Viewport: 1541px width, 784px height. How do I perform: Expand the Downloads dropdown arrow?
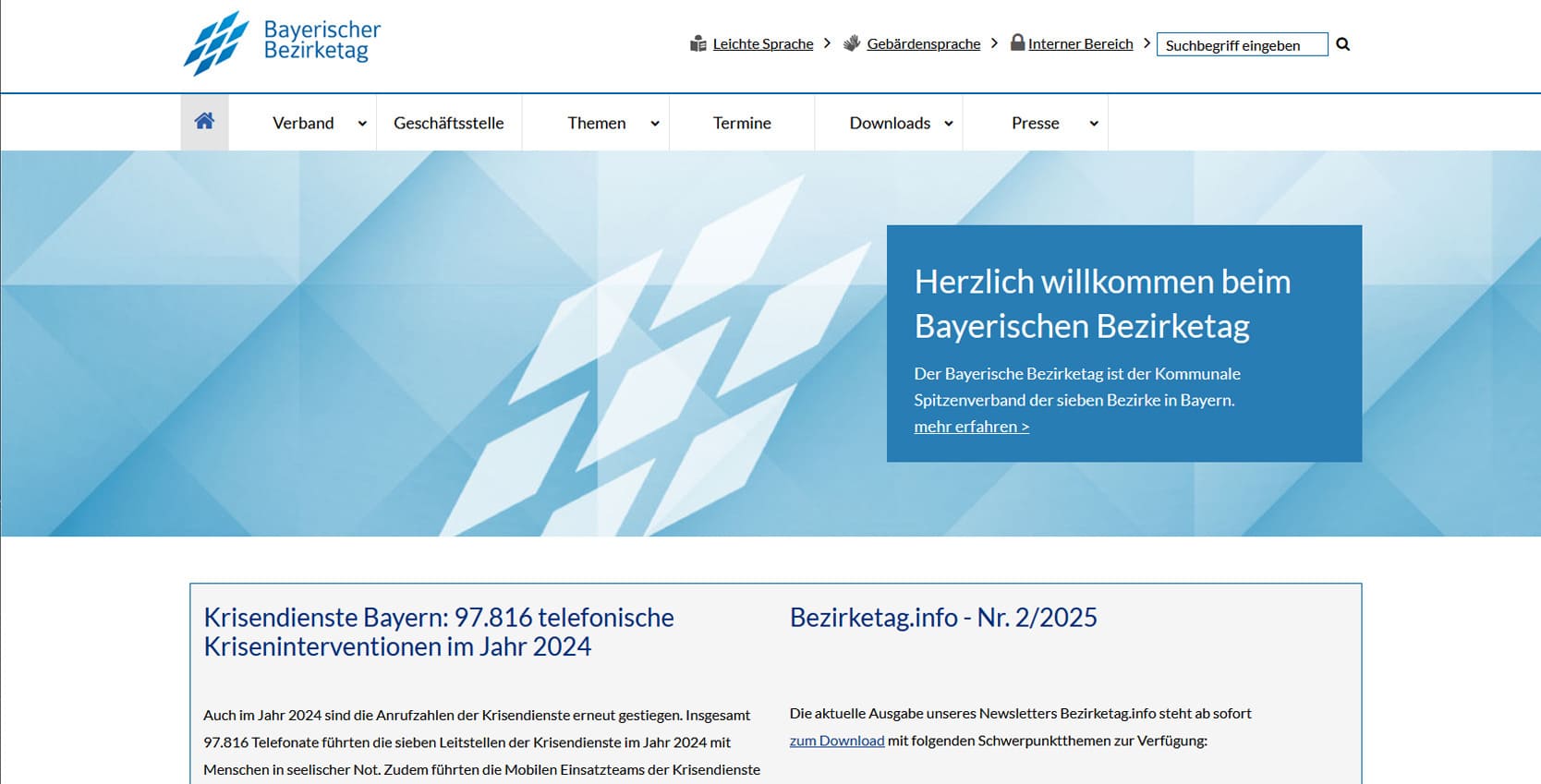click(x=949, y=124)
